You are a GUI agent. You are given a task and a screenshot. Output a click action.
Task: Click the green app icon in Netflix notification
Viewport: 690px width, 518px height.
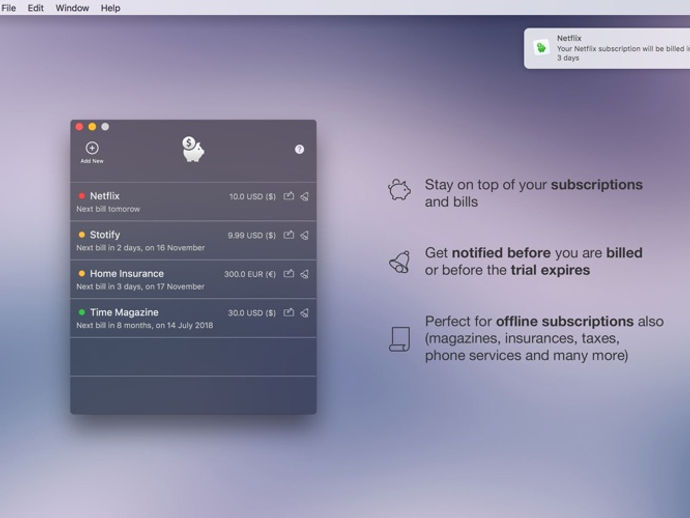point(541,47)
